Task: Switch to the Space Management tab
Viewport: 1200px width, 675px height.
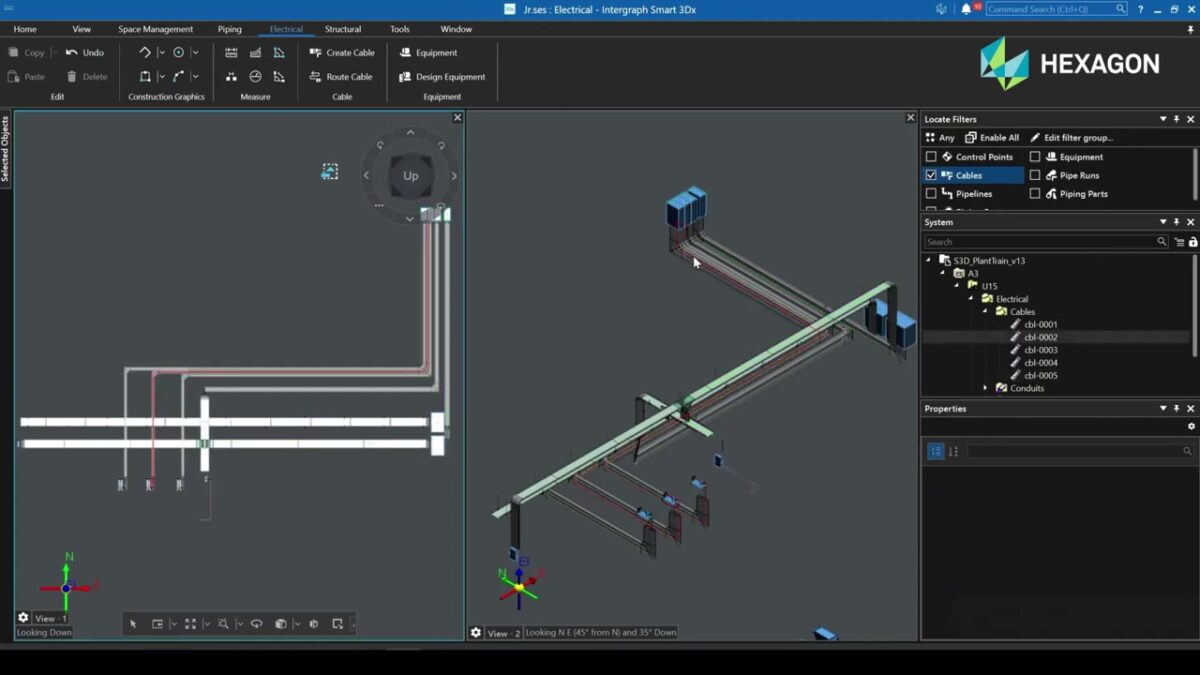Action: click(x=156, y=29)
